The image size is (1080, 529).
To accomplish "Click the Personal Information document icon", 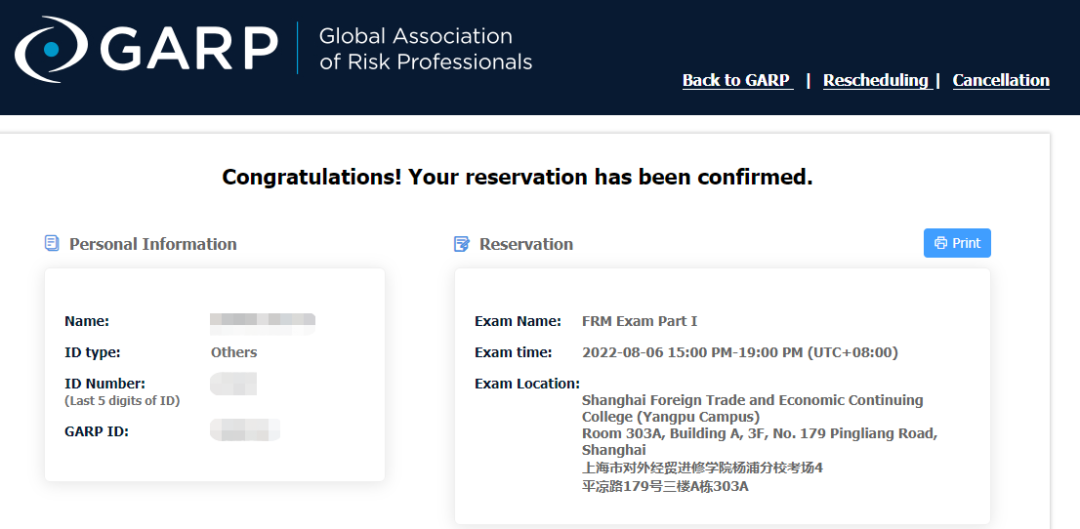I will (52, 243).
